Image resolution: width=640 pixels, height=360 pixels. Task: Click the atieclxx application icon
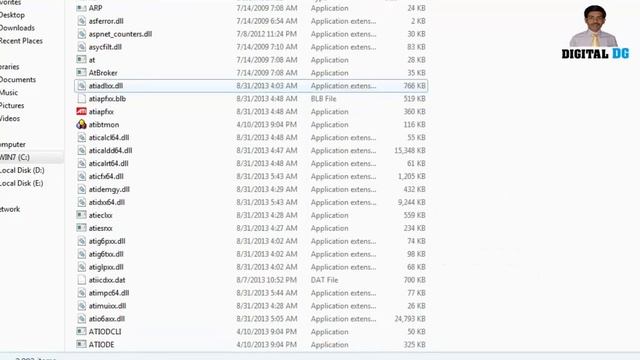click(x=81, y=215)
